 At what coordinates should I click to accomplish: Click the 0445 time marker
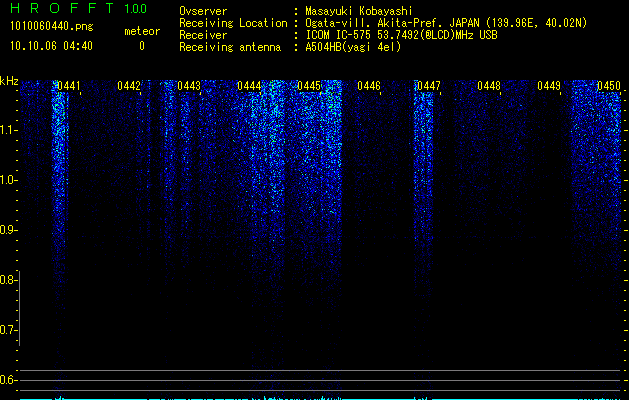309,86
